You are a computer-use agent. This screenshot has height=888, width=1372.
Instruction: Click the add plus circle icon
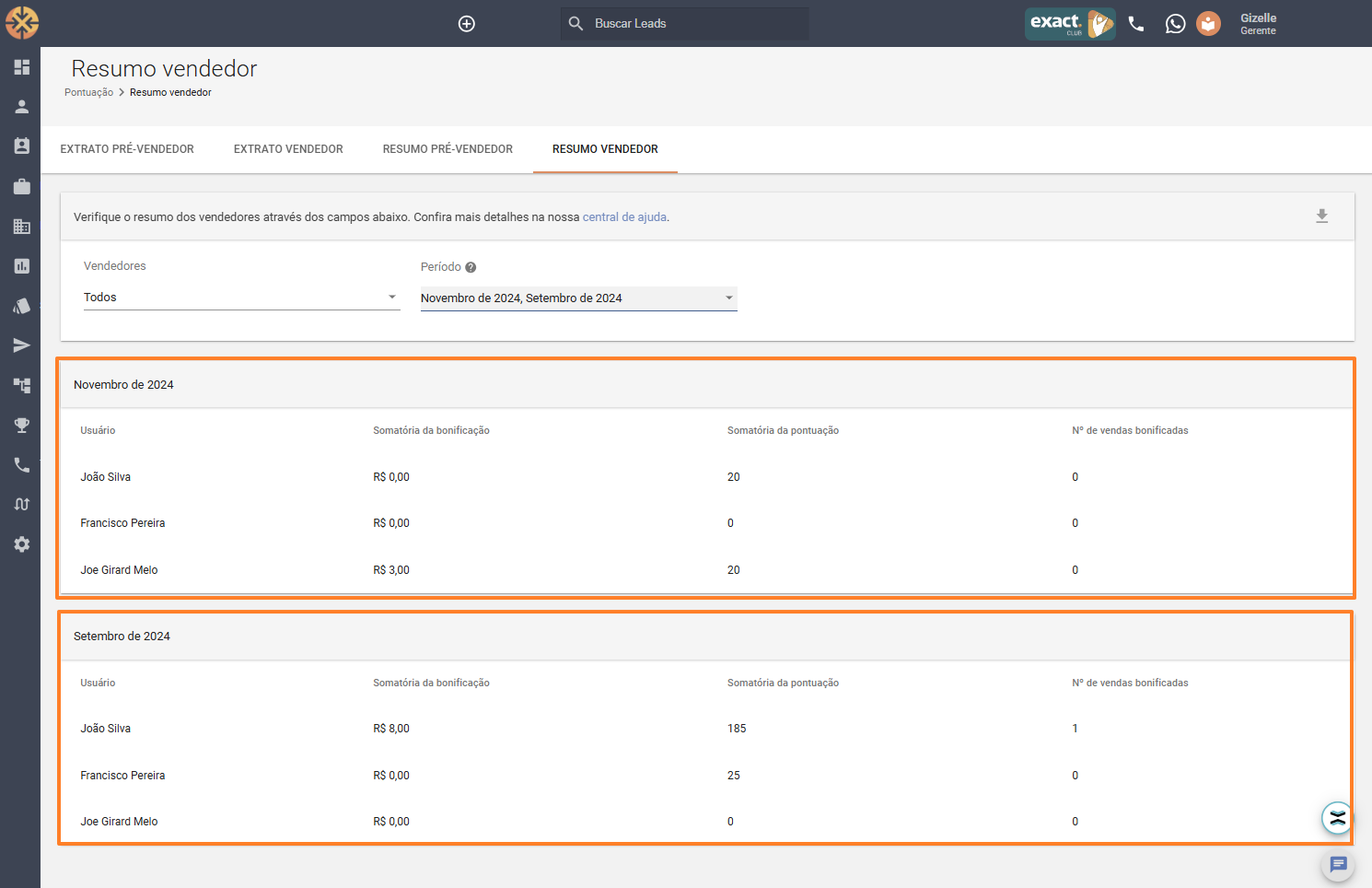click(467, 24)
